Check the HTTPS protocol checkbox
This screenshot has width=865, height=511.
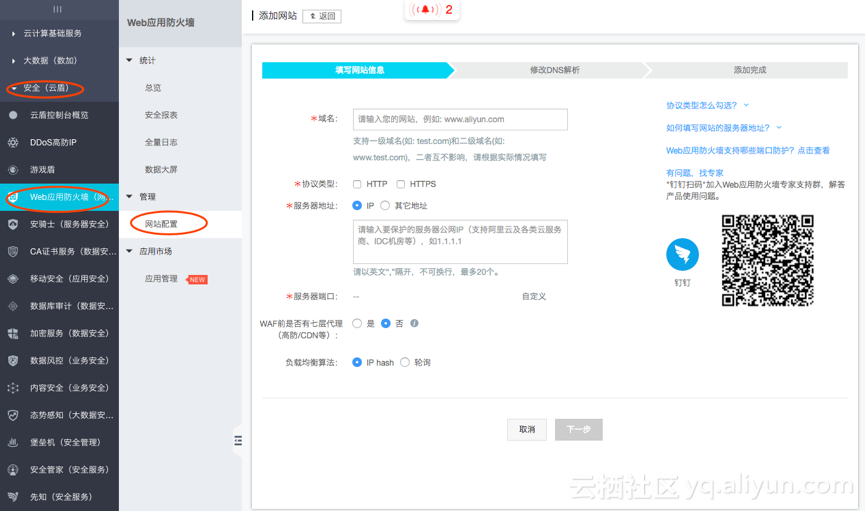tap(401, 184)
